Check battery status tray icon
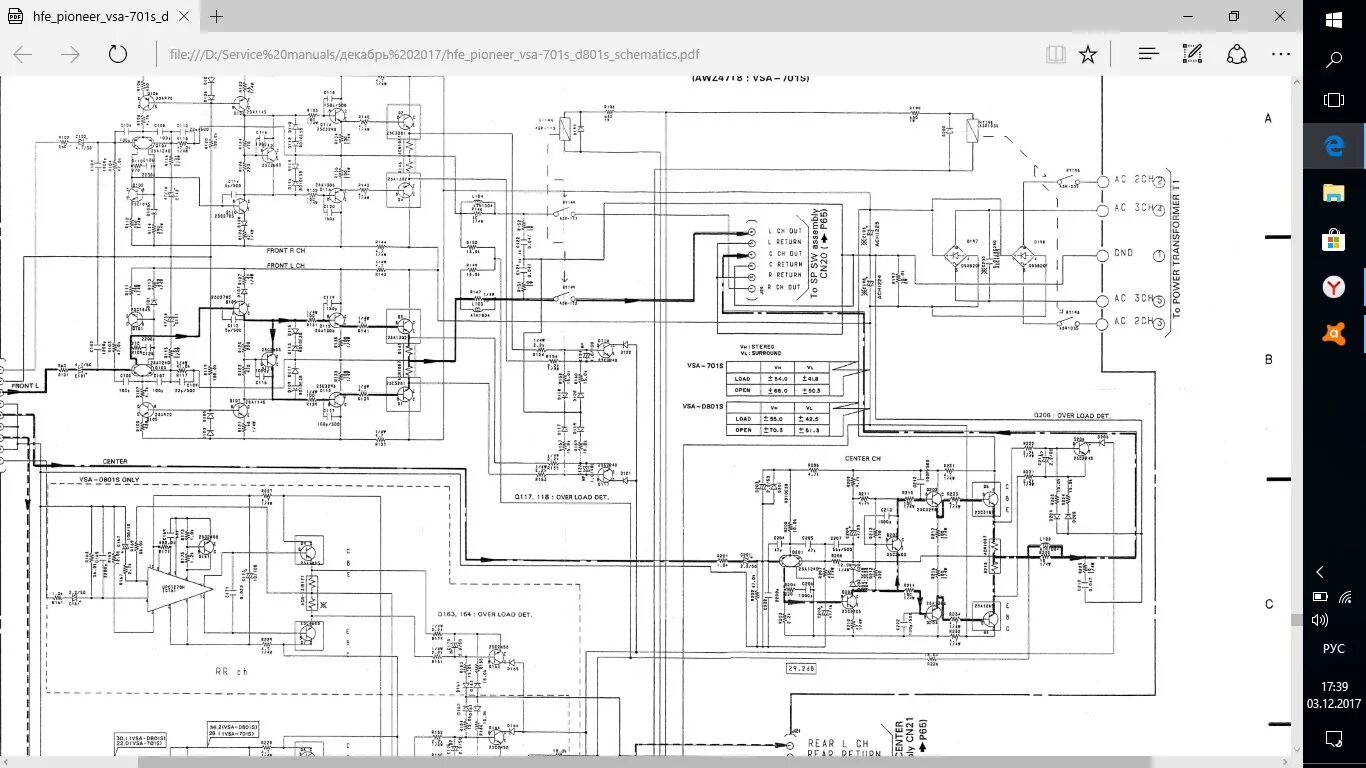1366x768 pixels. 1320,597
